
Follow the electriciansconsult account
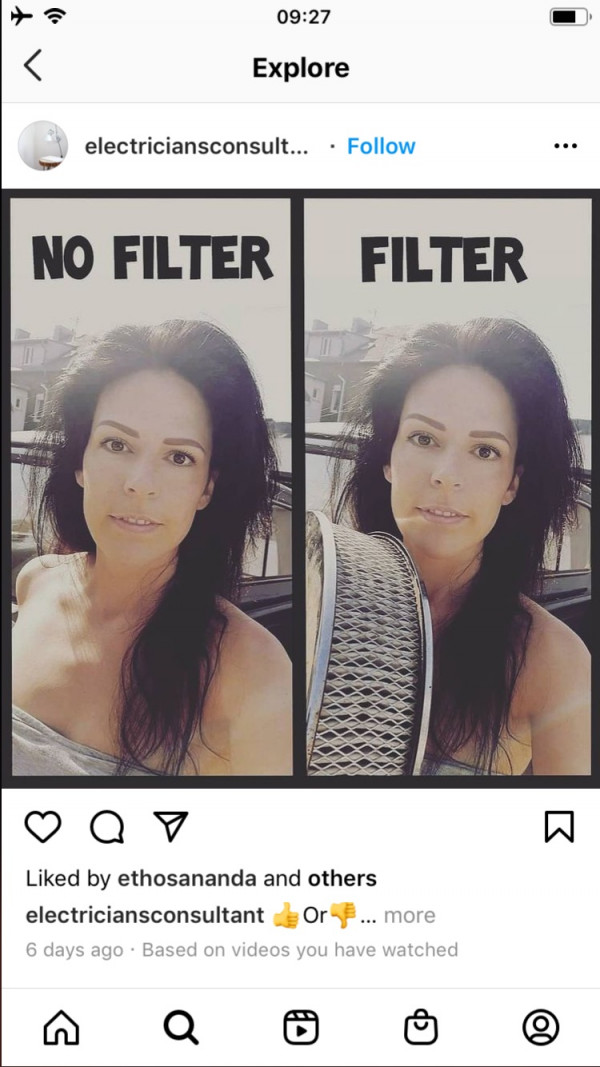(x=381, y=146)
